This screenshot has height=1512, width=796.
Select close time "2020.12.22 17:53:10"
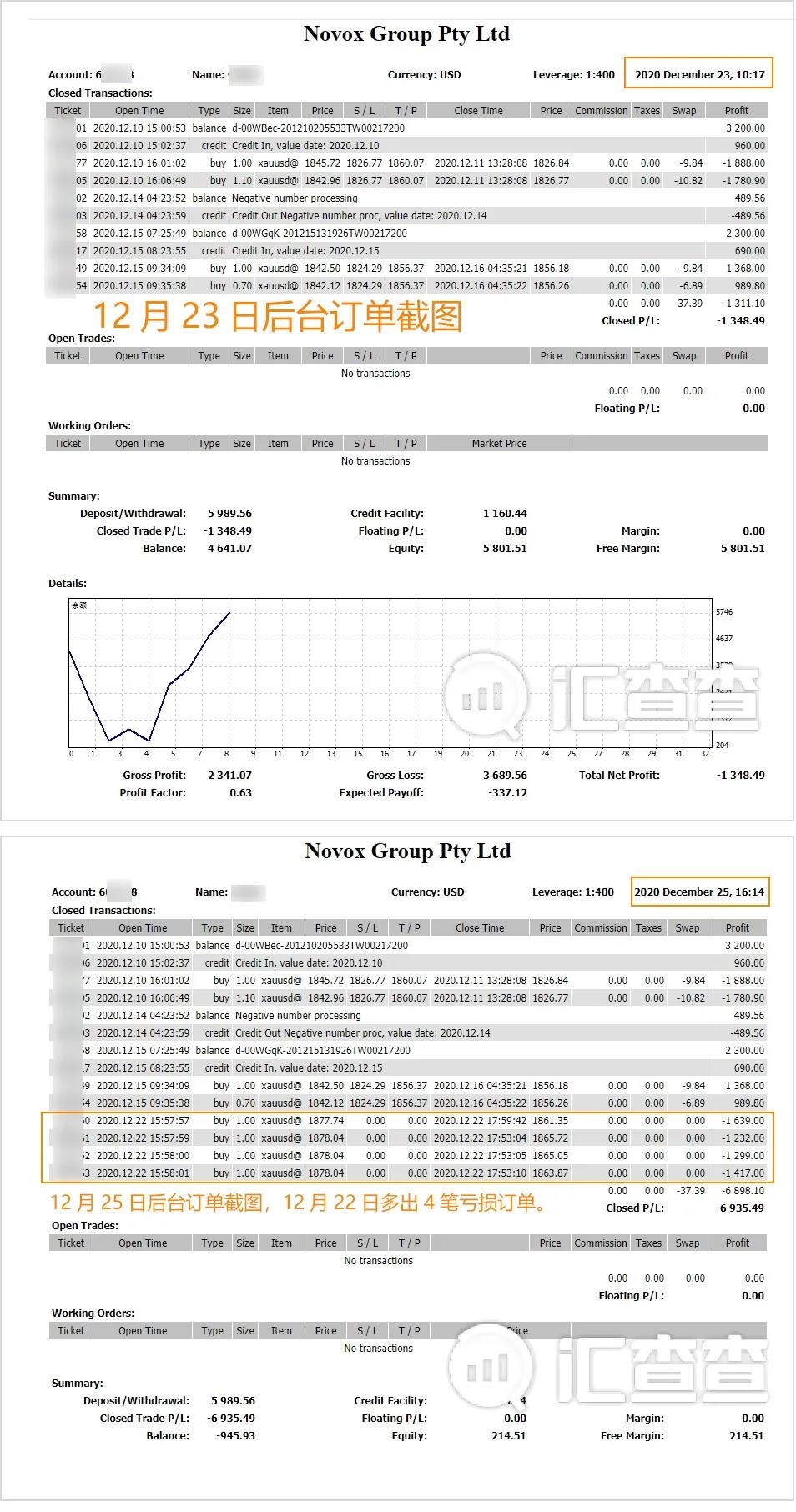pos(480,1173)
